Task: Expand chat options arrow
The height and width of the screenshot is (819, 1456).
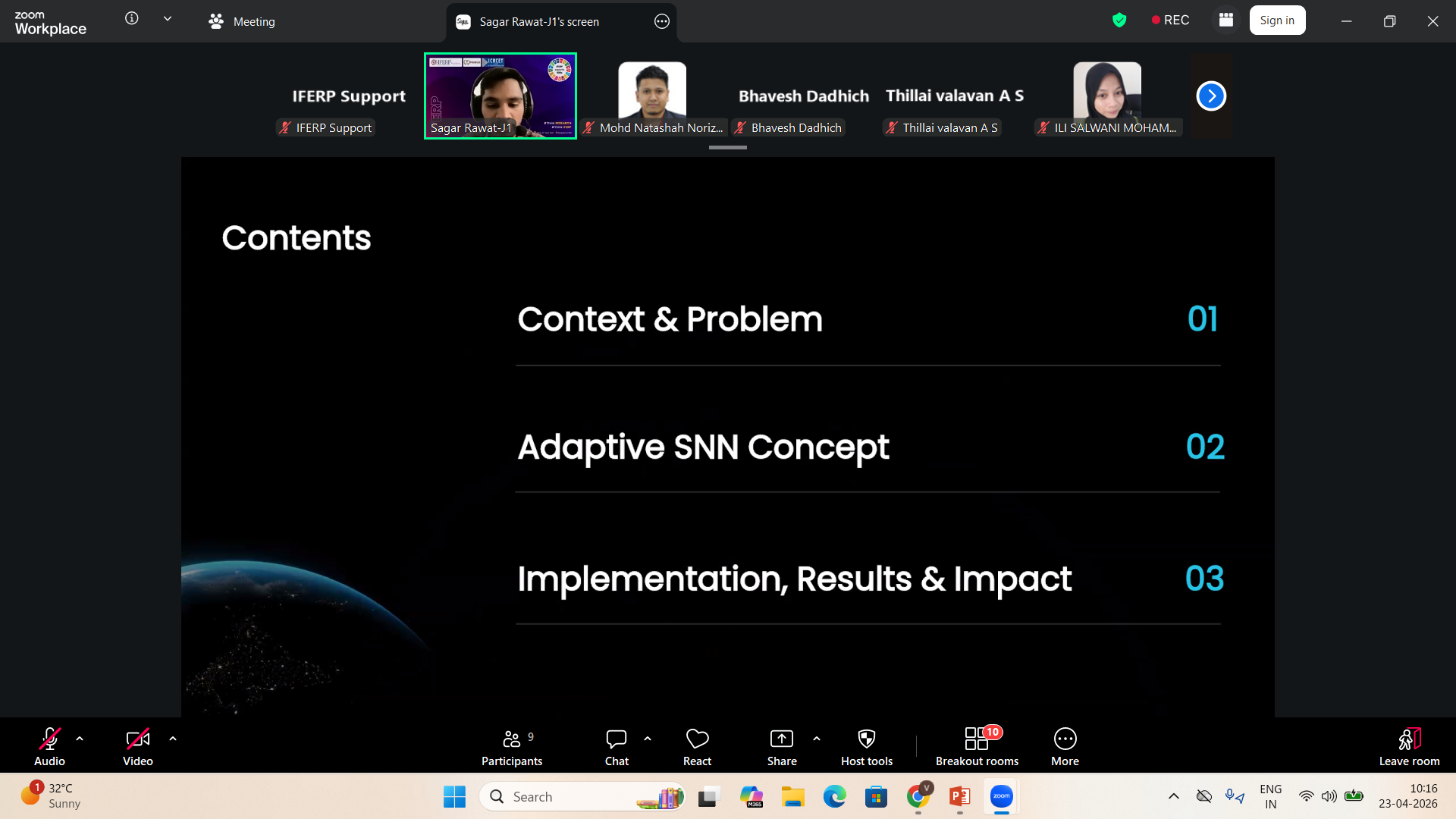Action: point(648,739)
